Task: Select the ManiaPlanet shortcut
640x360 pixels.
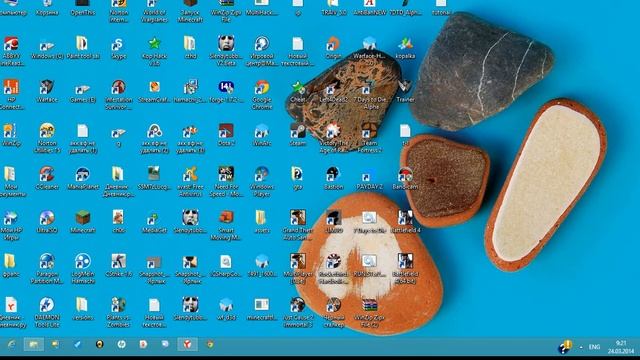Action: pyautogui.click(x=83, y=178)
